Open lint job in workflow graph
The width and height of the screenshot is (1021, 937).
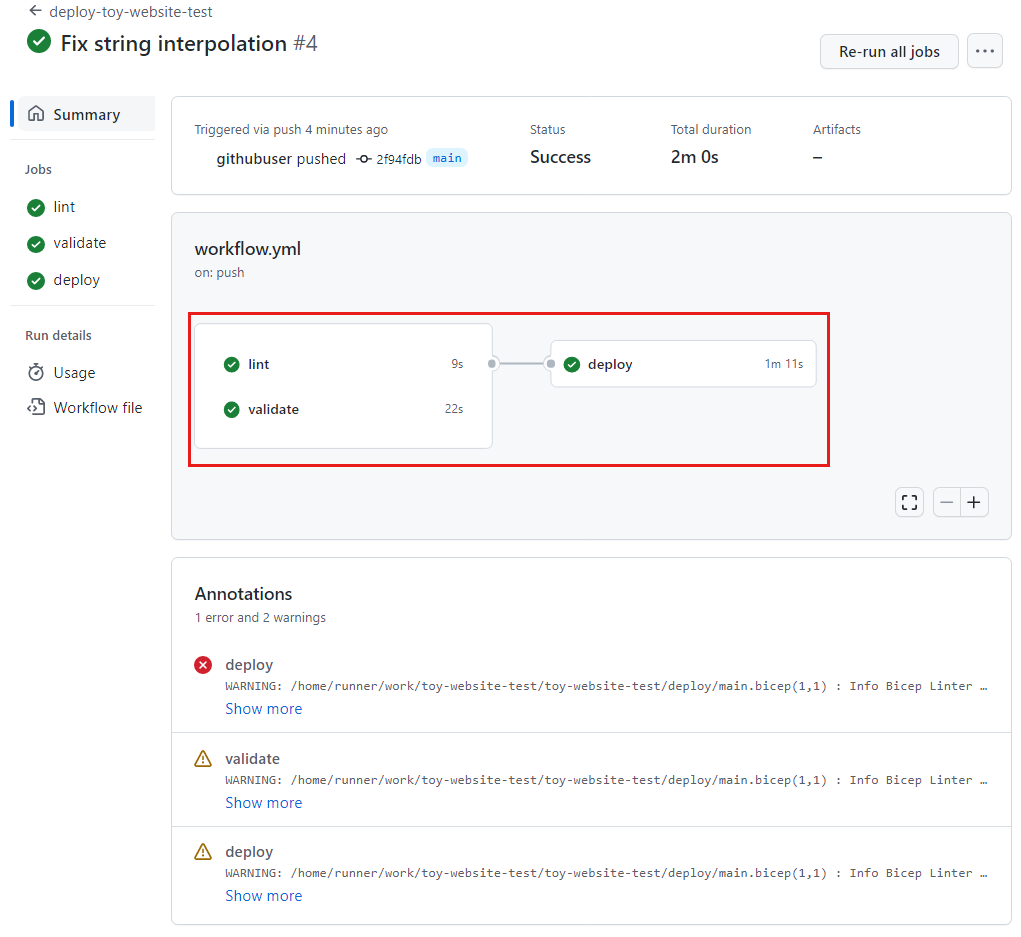pyautogui.click(x=259, y=365)
